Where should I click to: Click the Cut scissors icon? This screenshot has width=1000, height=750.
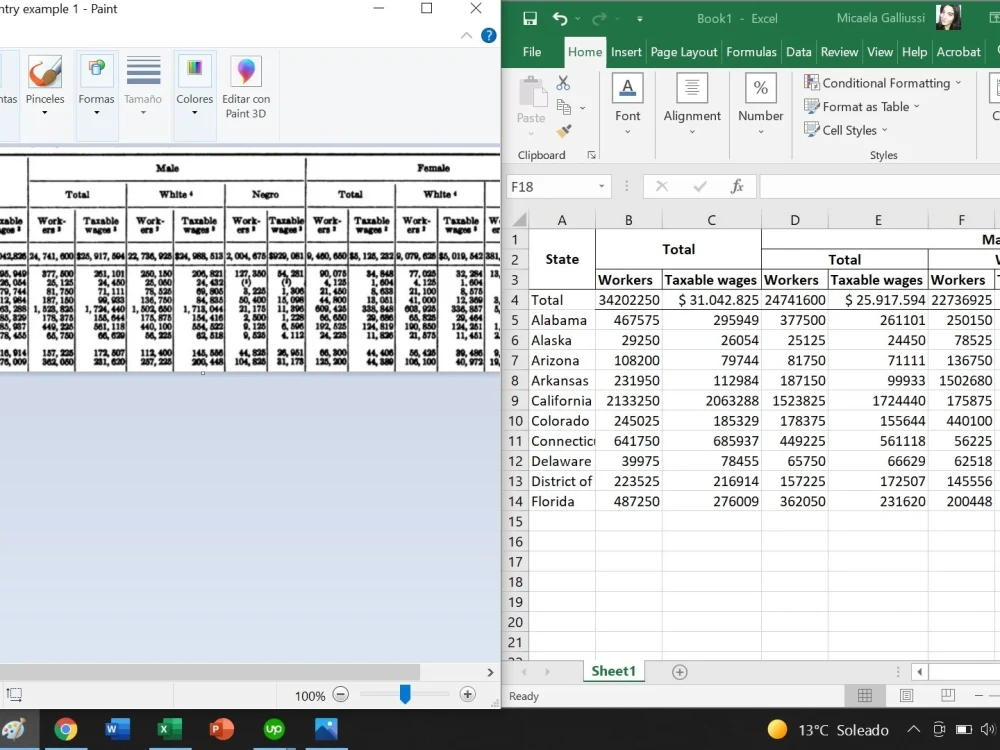[563, 83]
